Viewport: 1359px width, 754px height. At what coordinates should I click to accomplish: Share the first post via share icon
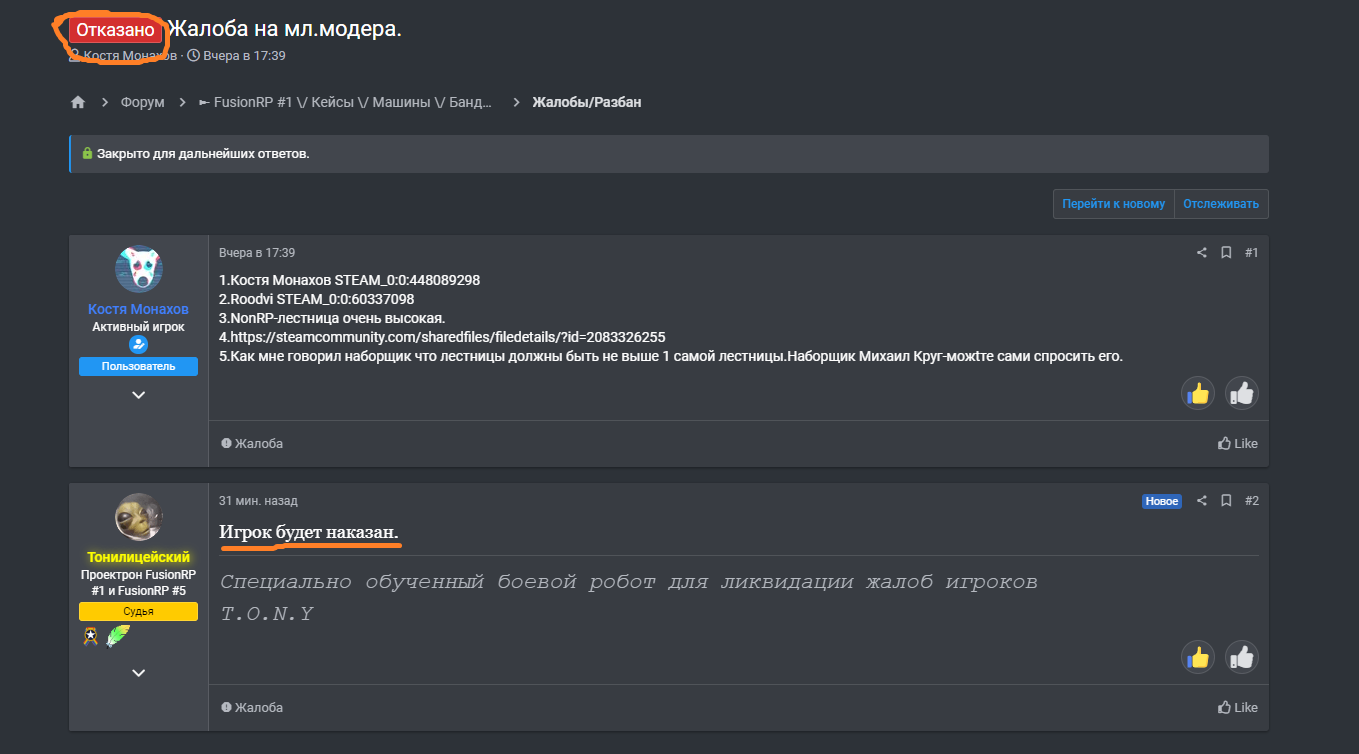pos(1201,253)
